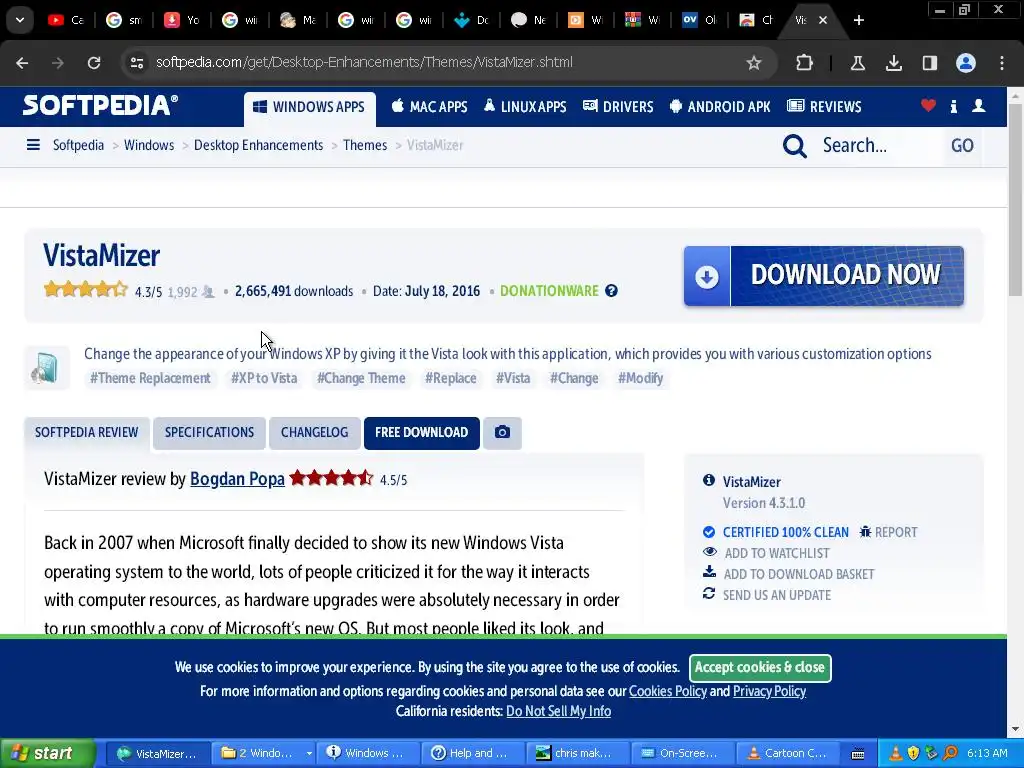Go to Themes breadcrumb link
This screenshot has height=768, width=1024.
coord(365,145)
